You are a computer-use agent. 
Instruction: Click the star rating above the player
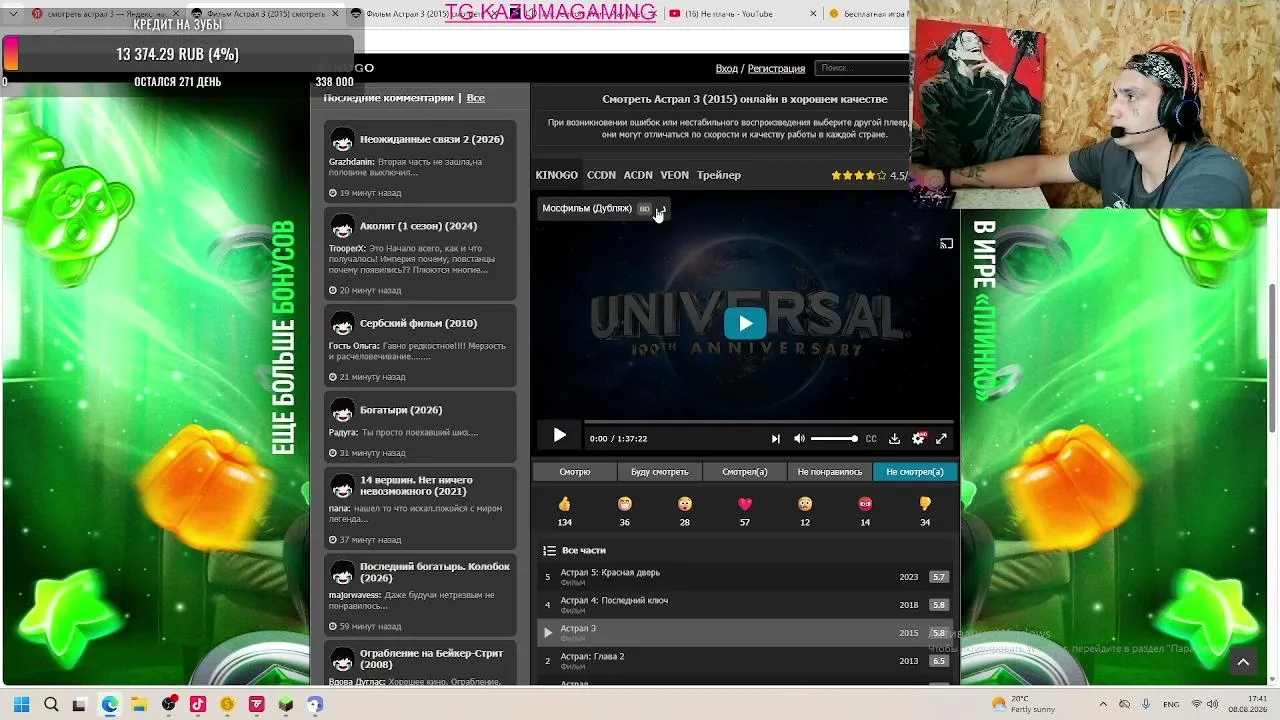point(858,175)
